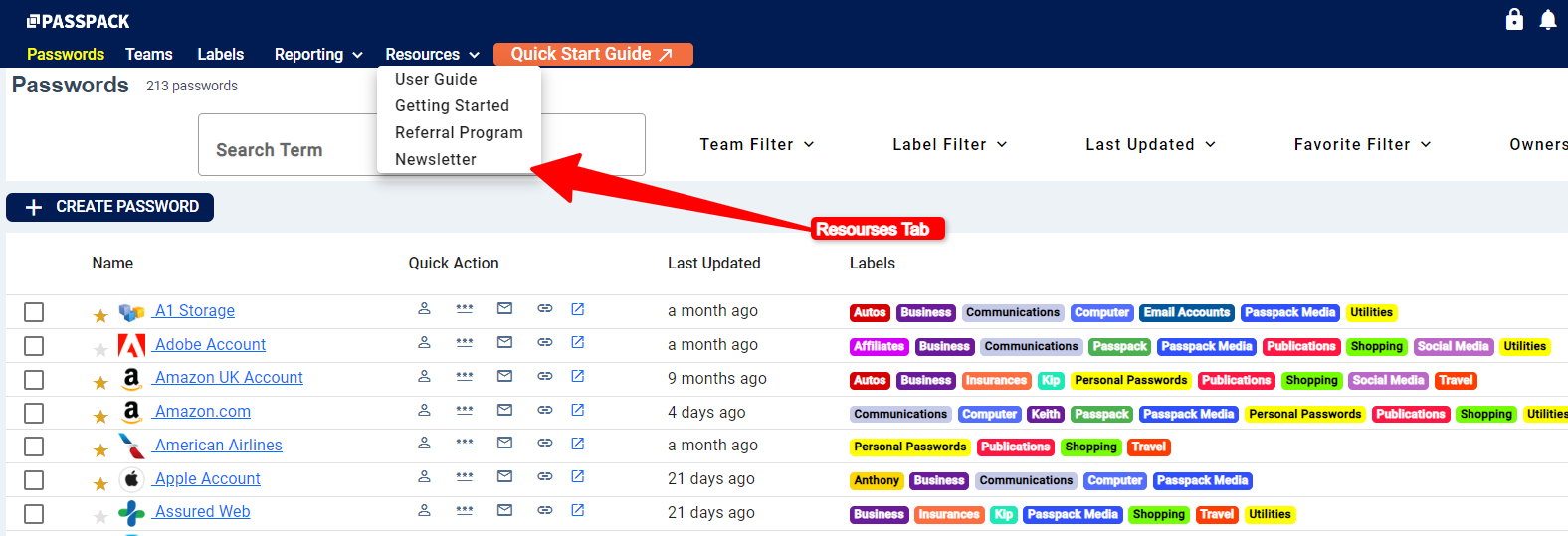Image resolution: width=1568 pixels, height=536 pixels.
Task: Click the link icon for A1 Storage
Action: coord(545,309)
